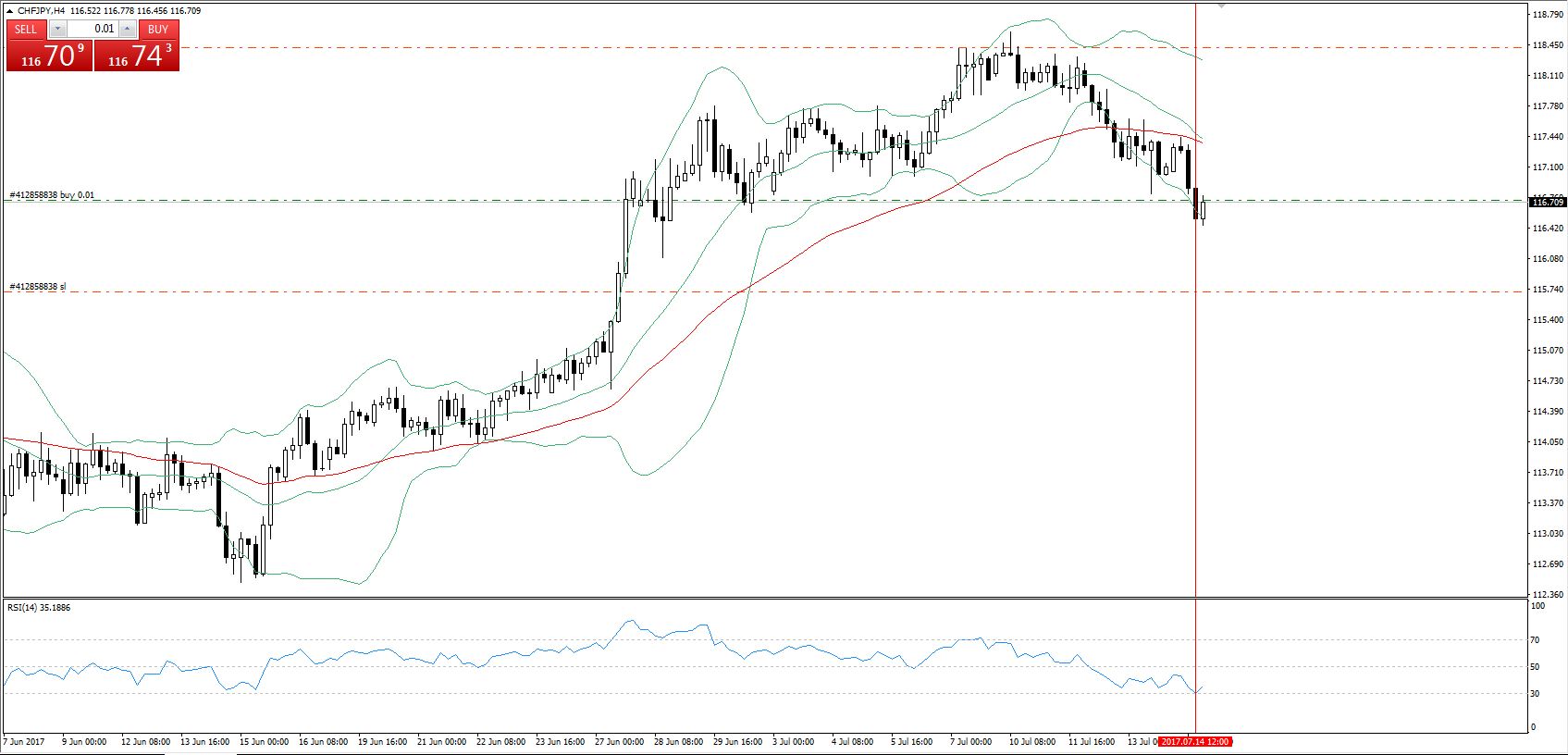Viewport: 1568px width, 755px height.
Task: Click the 115.740 price scale label
Action: (x=1548, y=290)
